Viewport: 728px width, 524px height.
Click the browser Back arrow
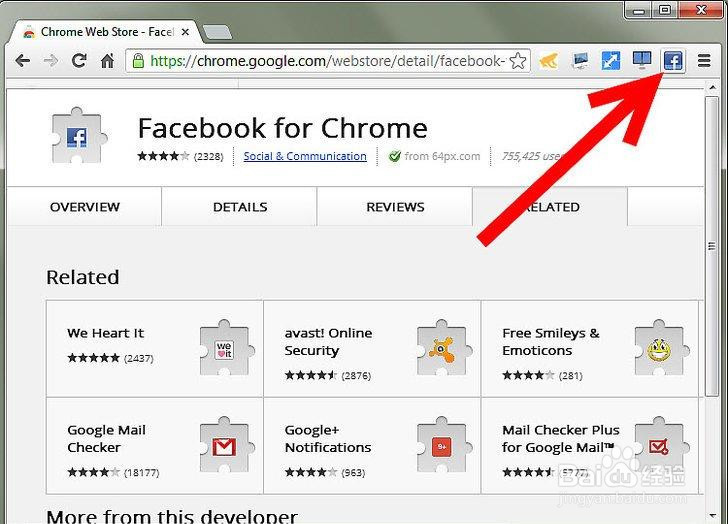pyautogui.click(x=22, y=60)
